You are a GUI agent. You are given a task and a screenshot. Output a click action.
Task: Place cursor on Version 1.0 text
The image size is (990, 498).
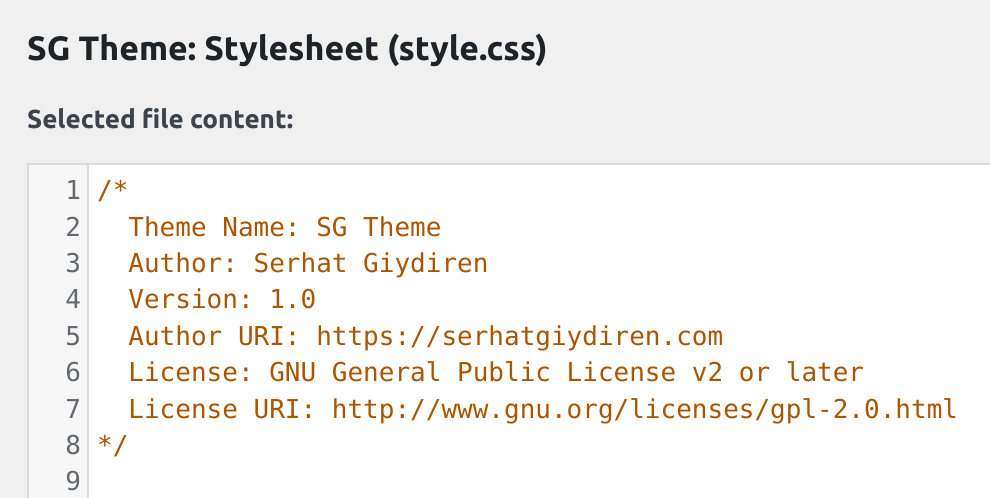point(222,299)
